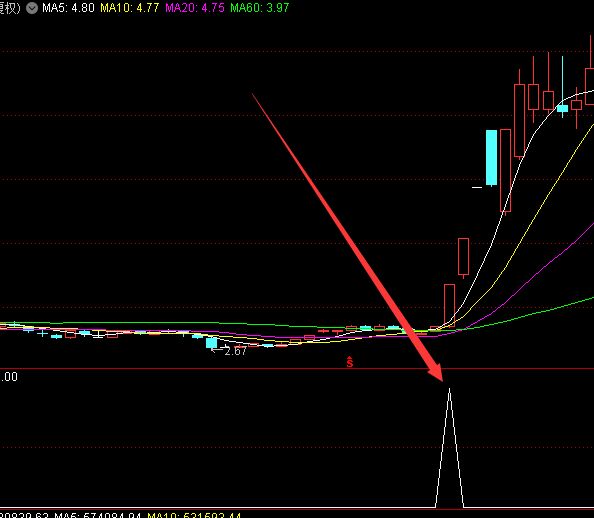The width and height of the screenshot is (594, 518).
Task: Select the large solid cyan candlestick
Action: (x=491, y=158)
